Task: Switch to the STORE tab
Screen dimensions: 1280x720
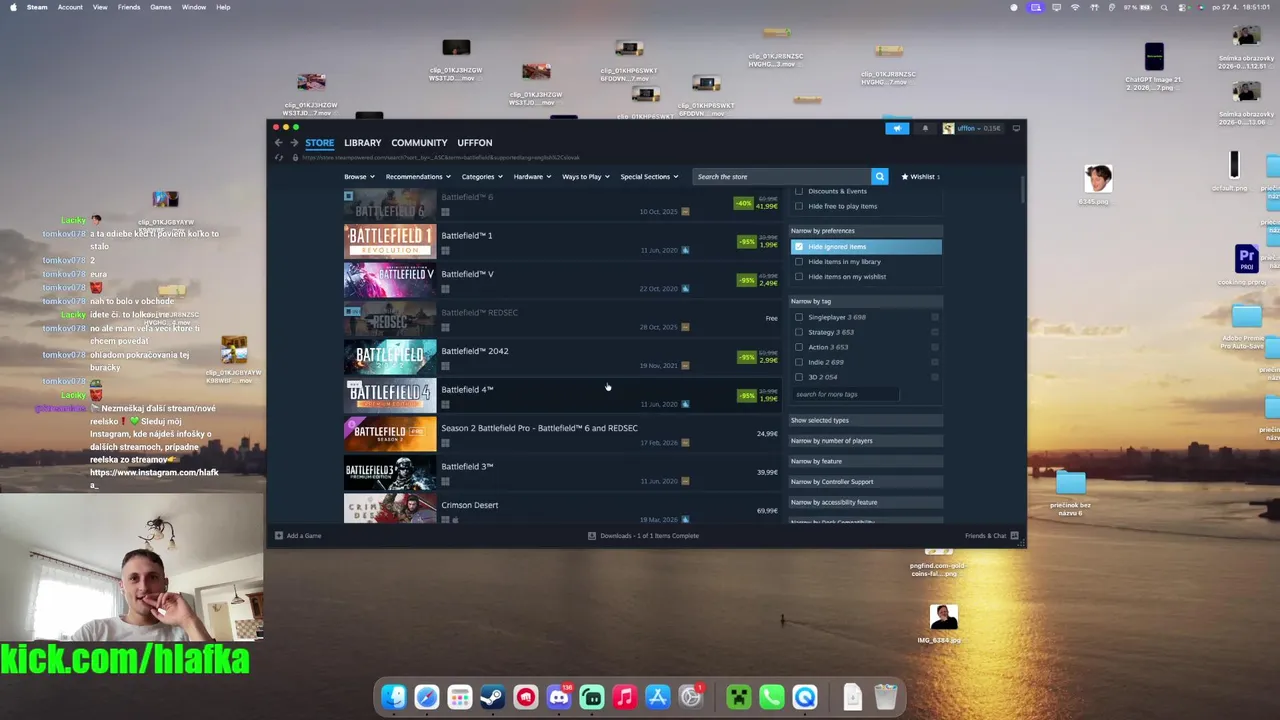Action: pos(320,143)
